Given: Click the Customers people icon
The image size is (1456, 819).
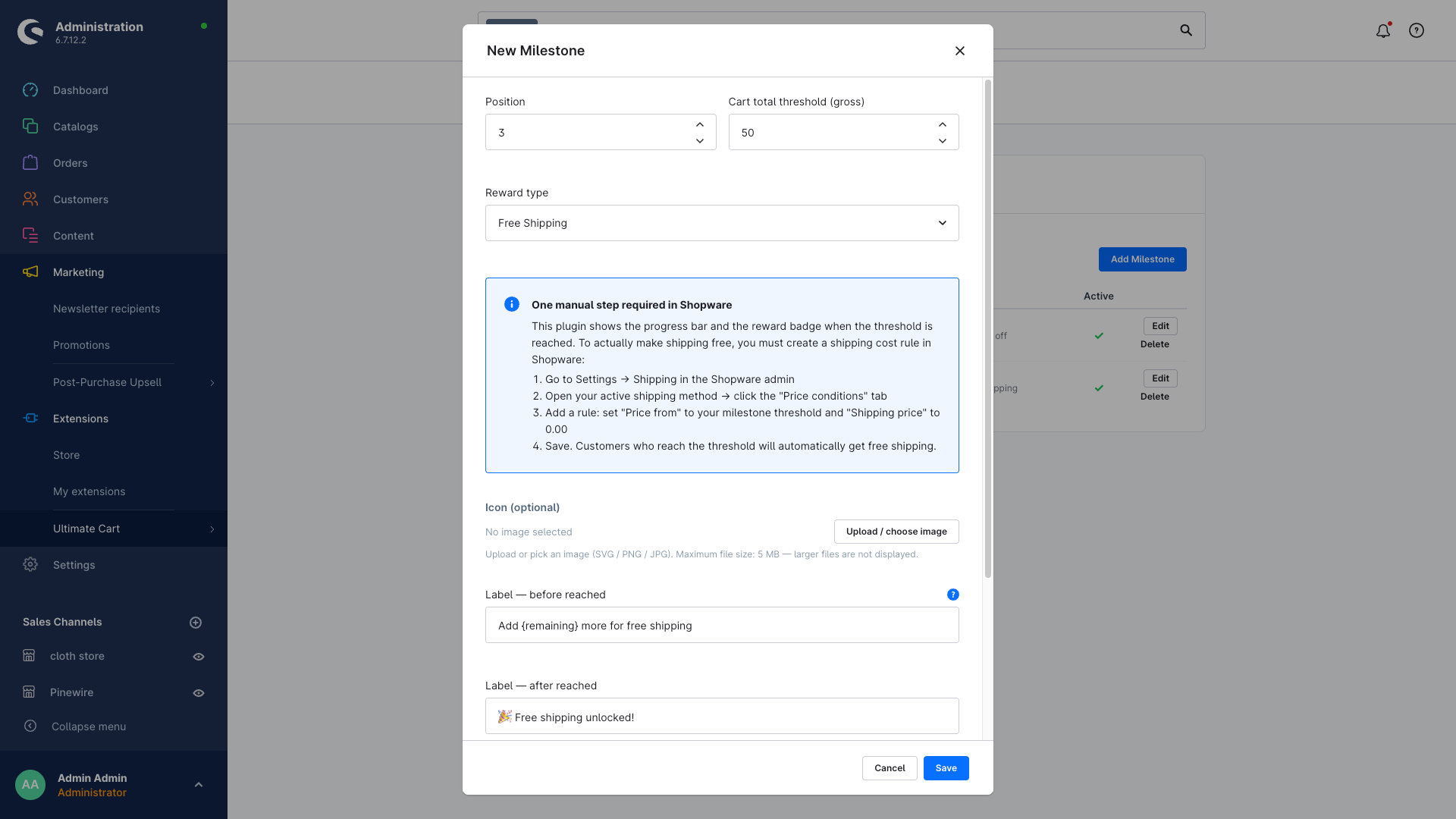Looking at the screenshot, I should [x=30, y=199].
